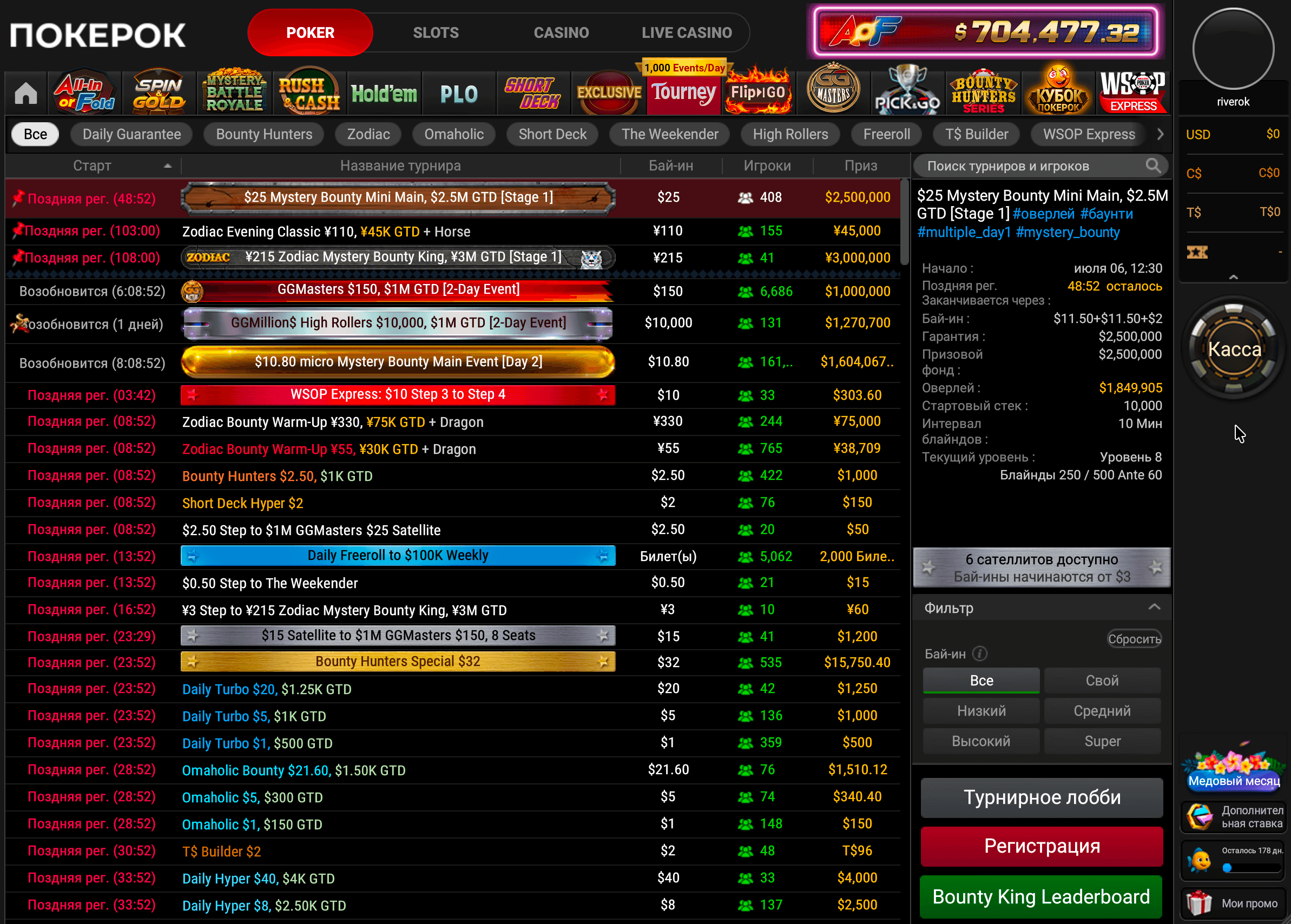This screenshot has width=1291, height=924.
Task: Filter by Daily Guarantee tournaments
Action: click(x=131, y=134)
